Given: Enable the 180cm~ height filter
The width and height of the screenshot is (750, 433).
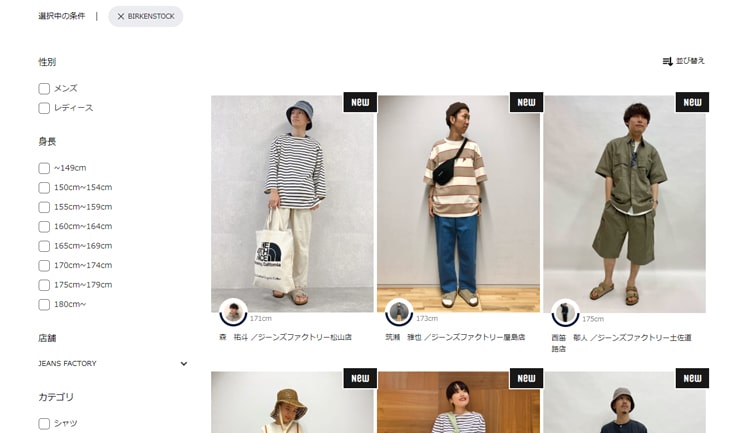Looking at the screenshot, I should [44, 304].
